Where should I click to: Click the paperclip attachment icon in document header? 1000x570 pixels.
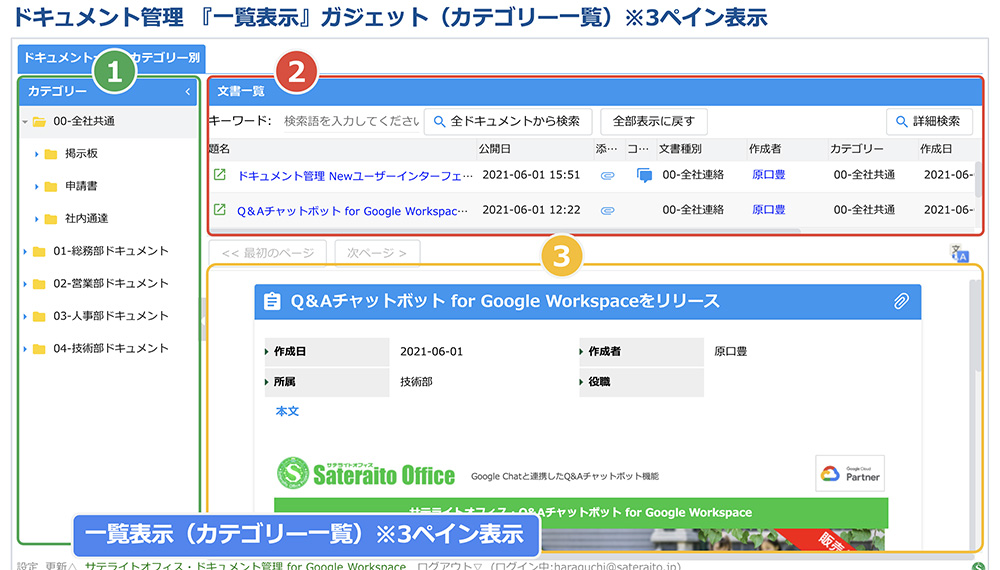click(900, 301)
